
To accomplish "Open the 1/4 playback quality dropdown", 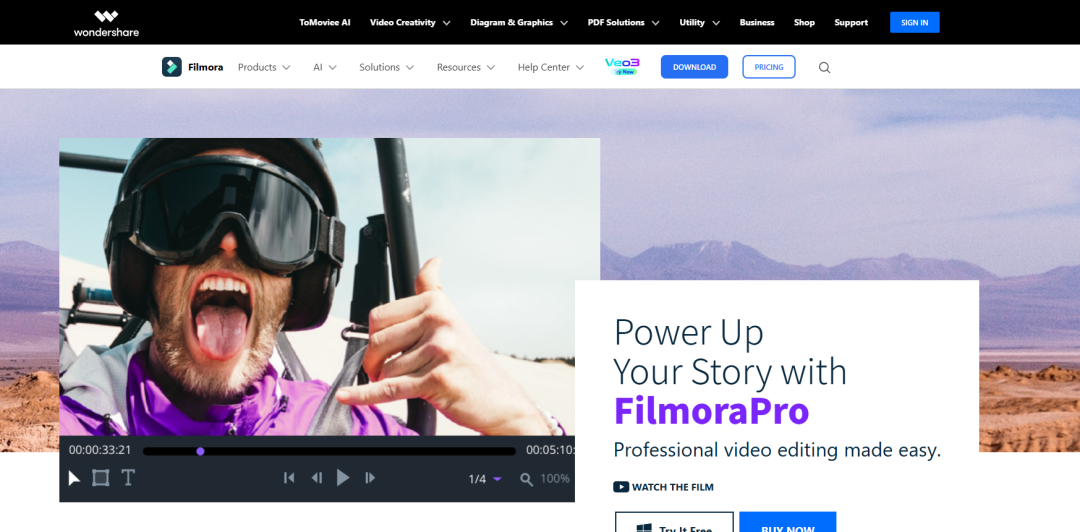I will tap(486, 479).
